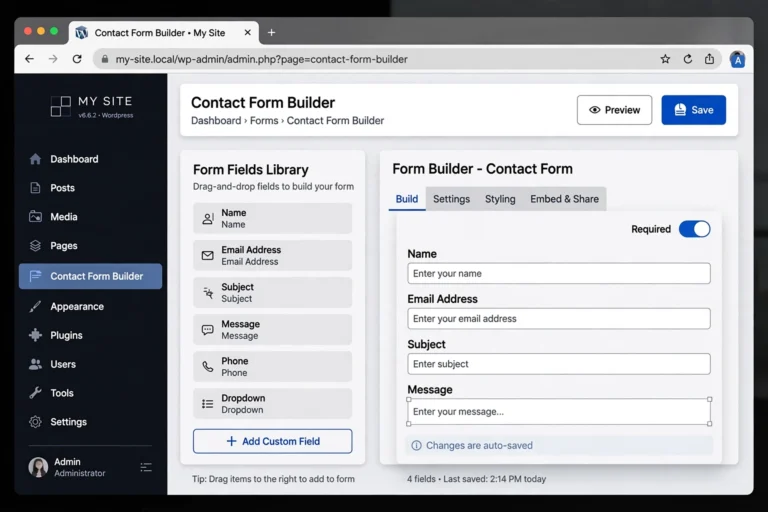
Task: Click the 'Changes are auto-saved' notice text
Action: 479,446
